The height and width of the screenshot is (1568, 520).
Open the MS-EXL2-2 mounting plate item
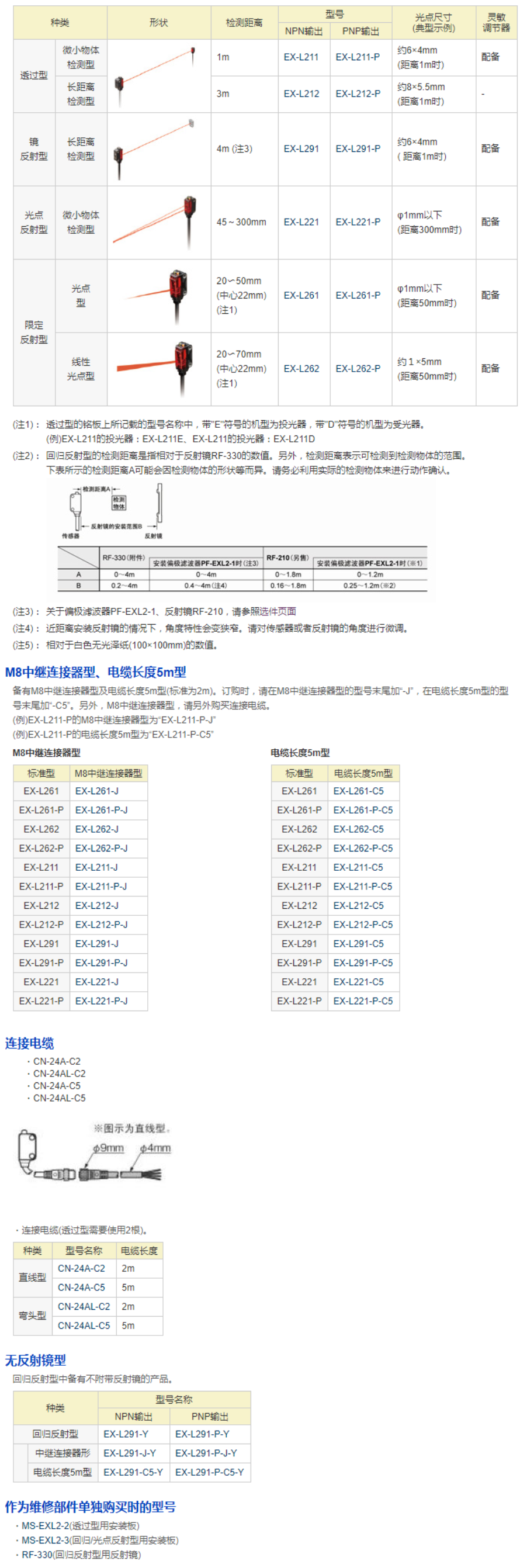[80, 1525]
